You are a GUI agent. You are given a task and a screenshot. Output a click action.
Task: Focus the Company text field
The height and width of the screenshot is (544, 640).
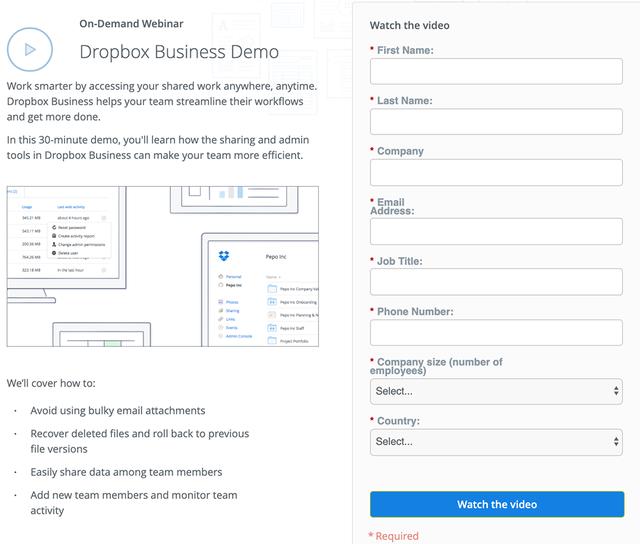click(x=496, y=172)
